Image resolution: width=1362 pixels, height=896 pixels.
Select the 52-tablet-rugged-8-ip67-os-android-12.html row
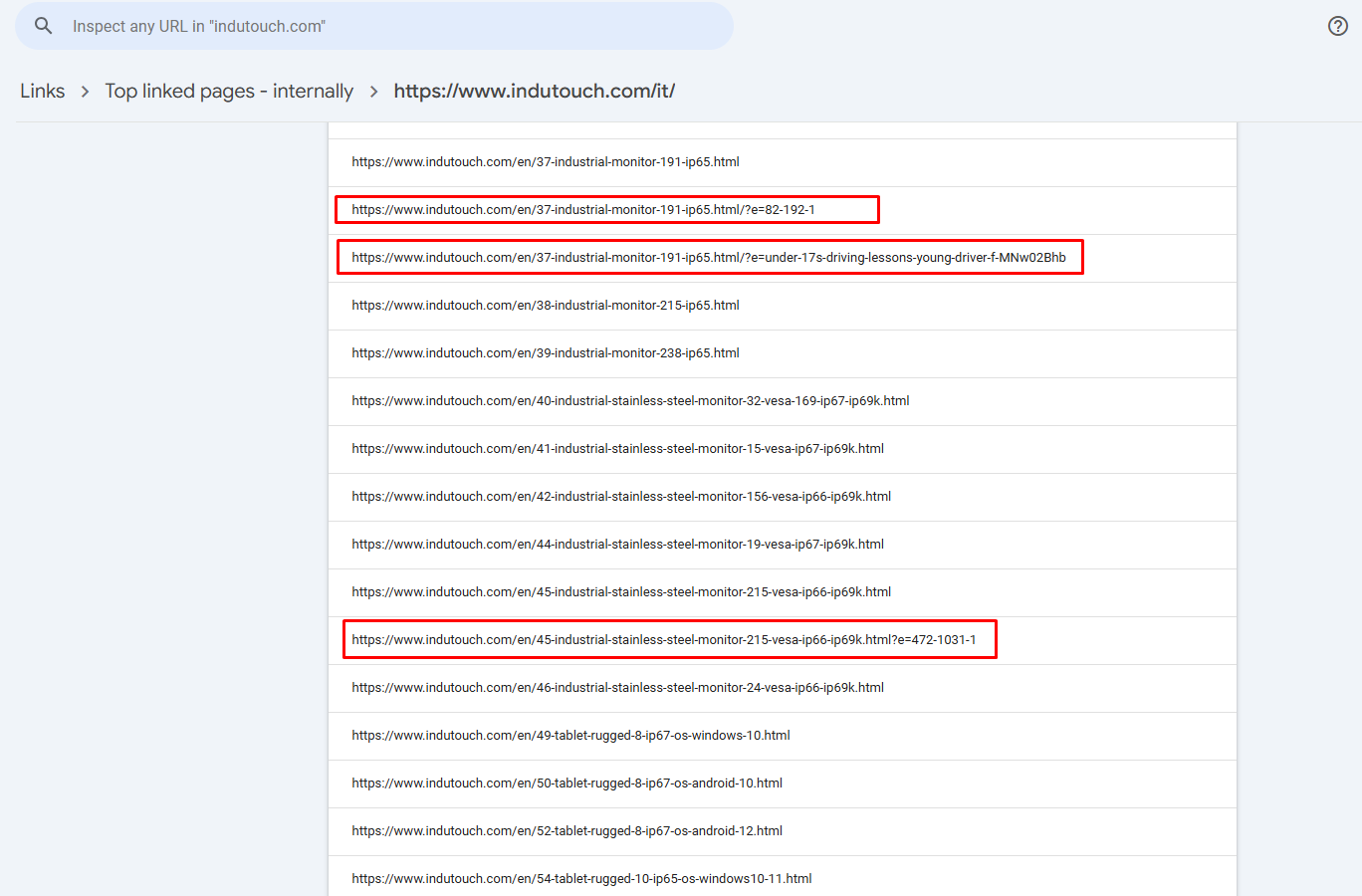coord(783,831)
